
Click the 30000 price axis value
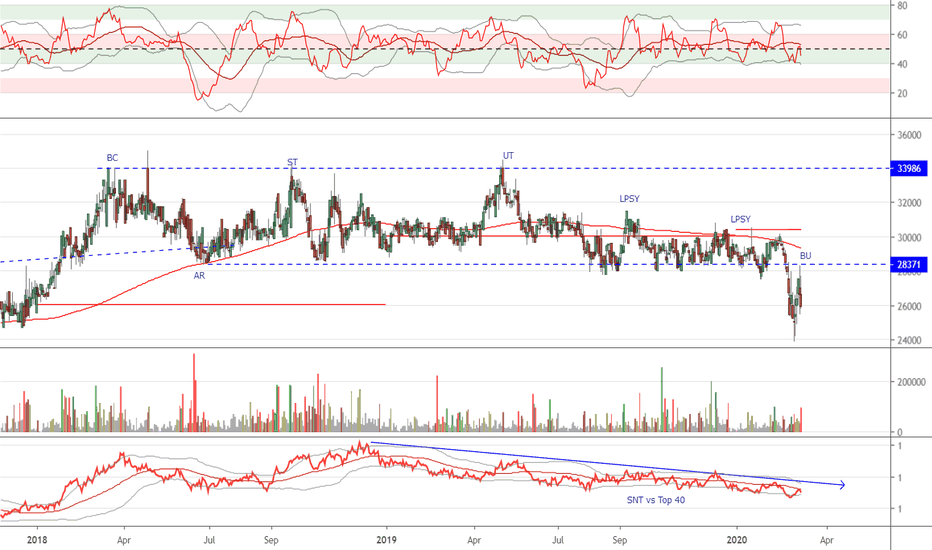click(909, 238)
